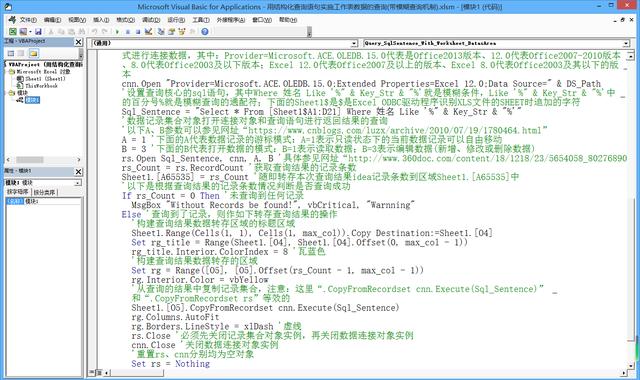Toggle Folders icon in project panel
The width and height of the screenshot is (640, 380).
click(x=33, y=53)
